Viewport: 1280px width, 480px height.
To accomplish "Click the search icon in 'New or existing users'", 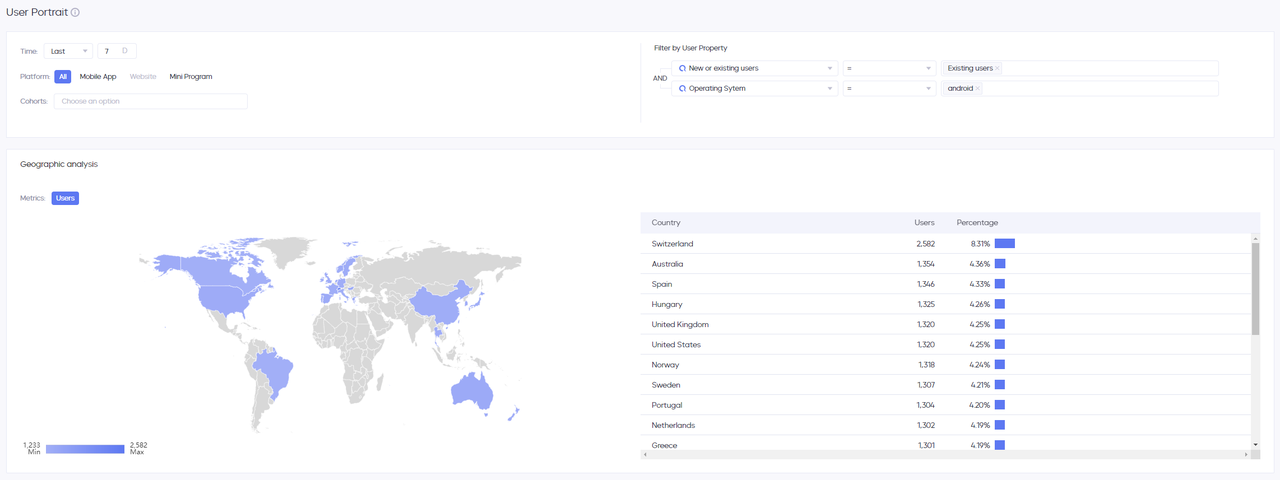I will click(683, 68).
